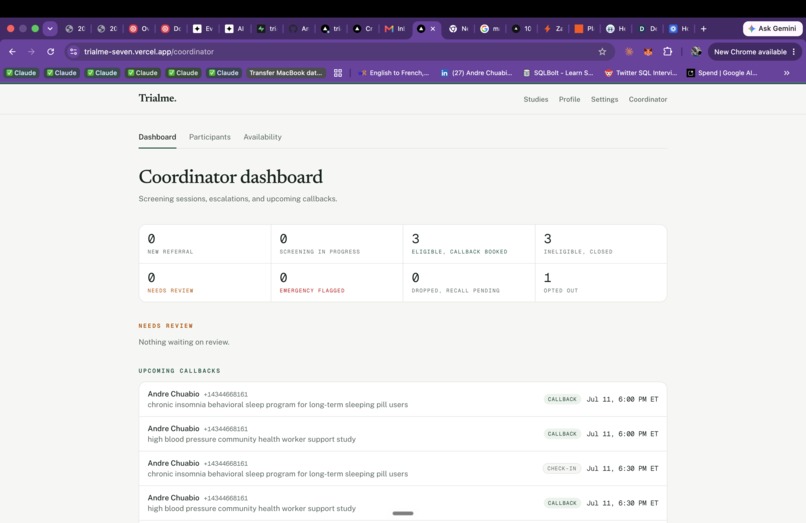Screen dimensions: 806x523
Task: Click the 'Upcoming Callbacks' section label
Action: coord(179,371)
